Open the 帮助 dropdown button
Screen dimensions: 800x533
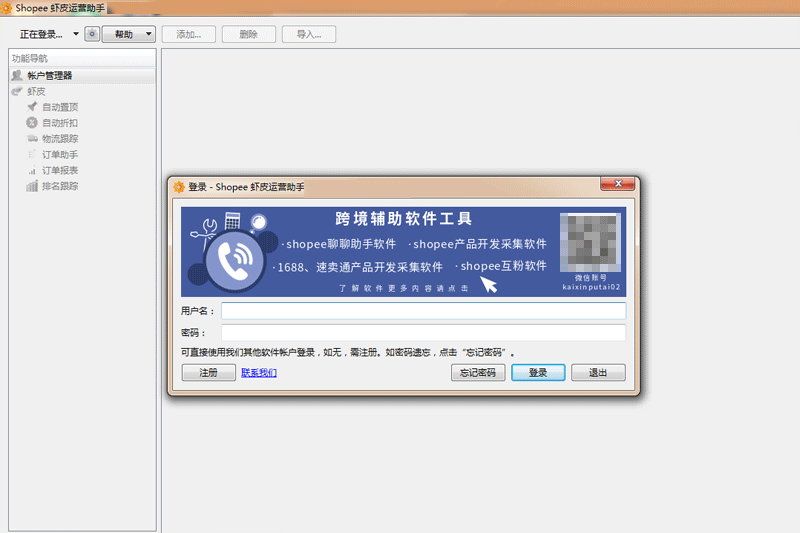click(129, 34)
